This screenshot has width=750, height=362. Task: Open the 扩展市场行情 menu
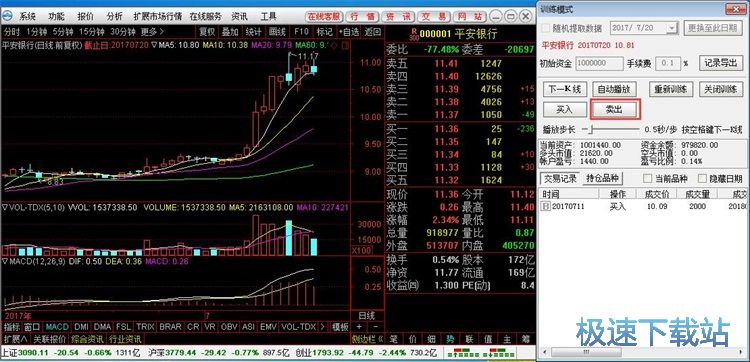pos(158,16)
